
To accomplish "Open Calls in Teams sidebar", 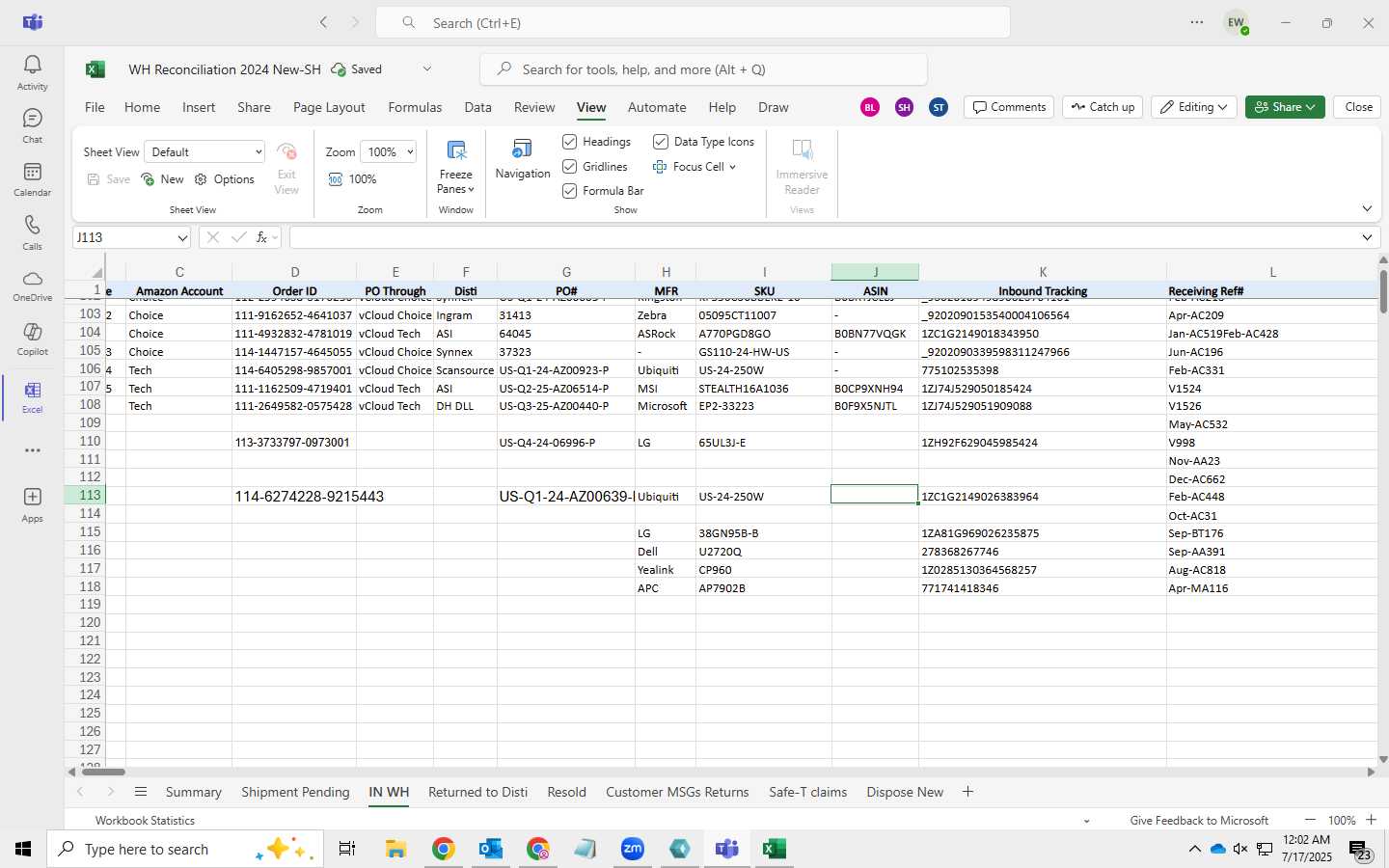I will (x=32, y=232).
